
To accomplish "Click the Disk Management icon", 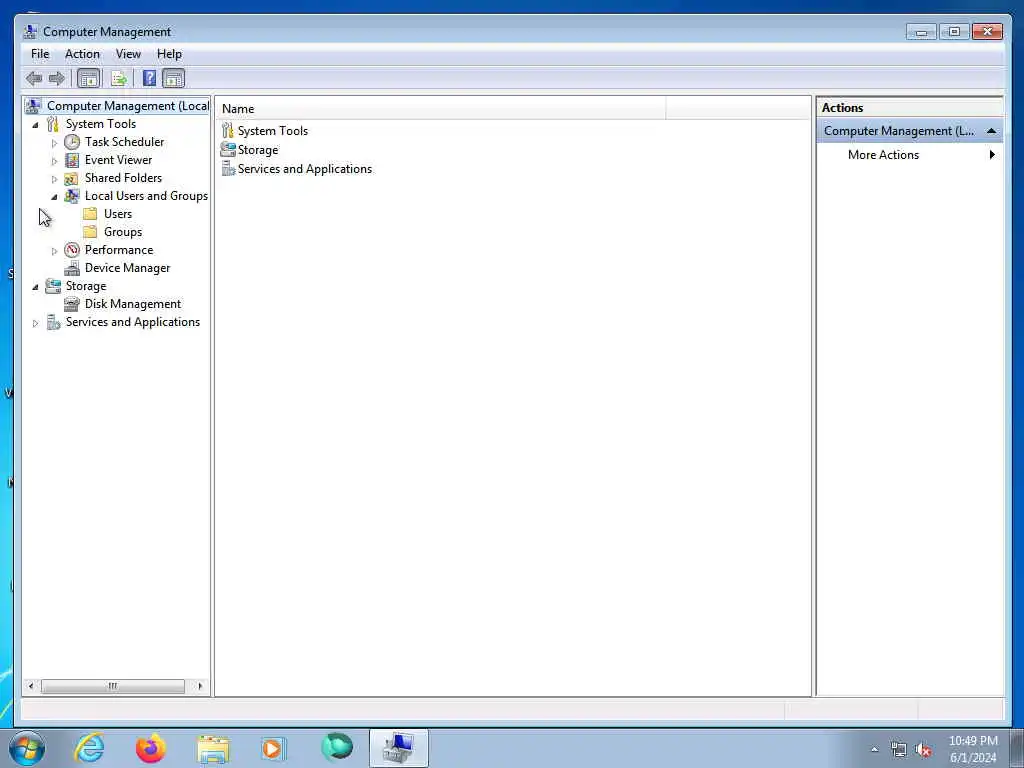I will point(72,304).
